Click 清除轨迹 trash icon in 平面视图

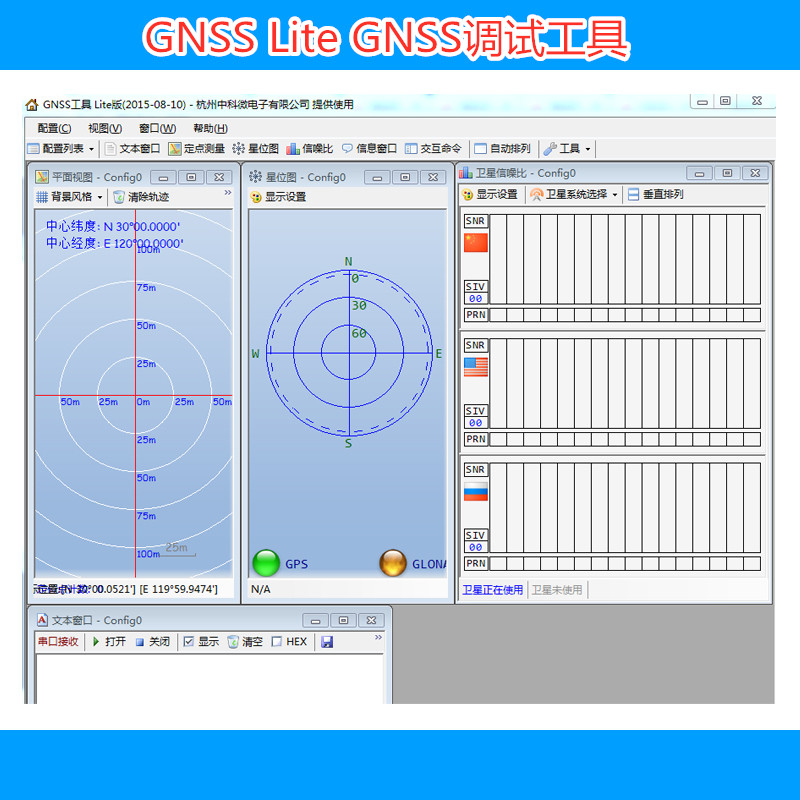click(x=119, y=197)
